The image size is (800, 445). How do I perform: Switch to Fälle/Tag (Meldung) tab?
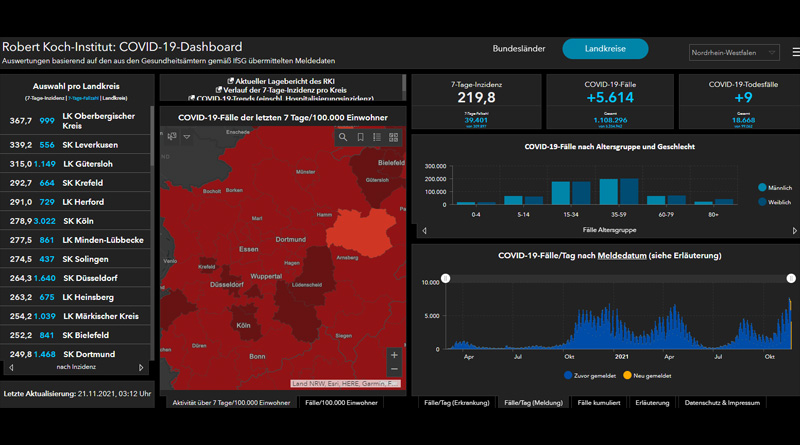click(x=534, y=403)
